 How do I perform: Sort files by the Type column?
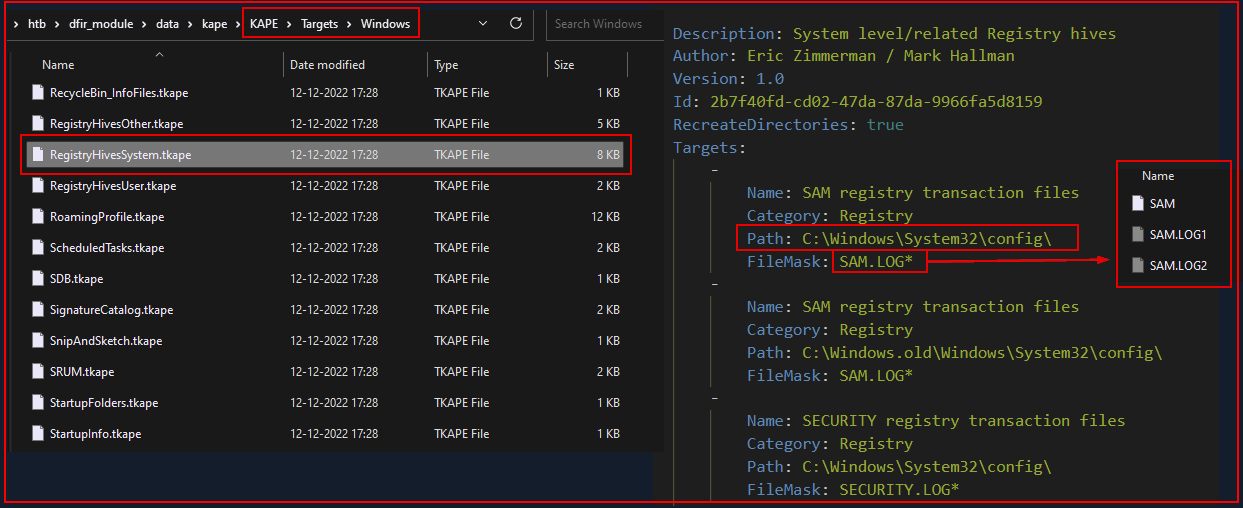446,65
